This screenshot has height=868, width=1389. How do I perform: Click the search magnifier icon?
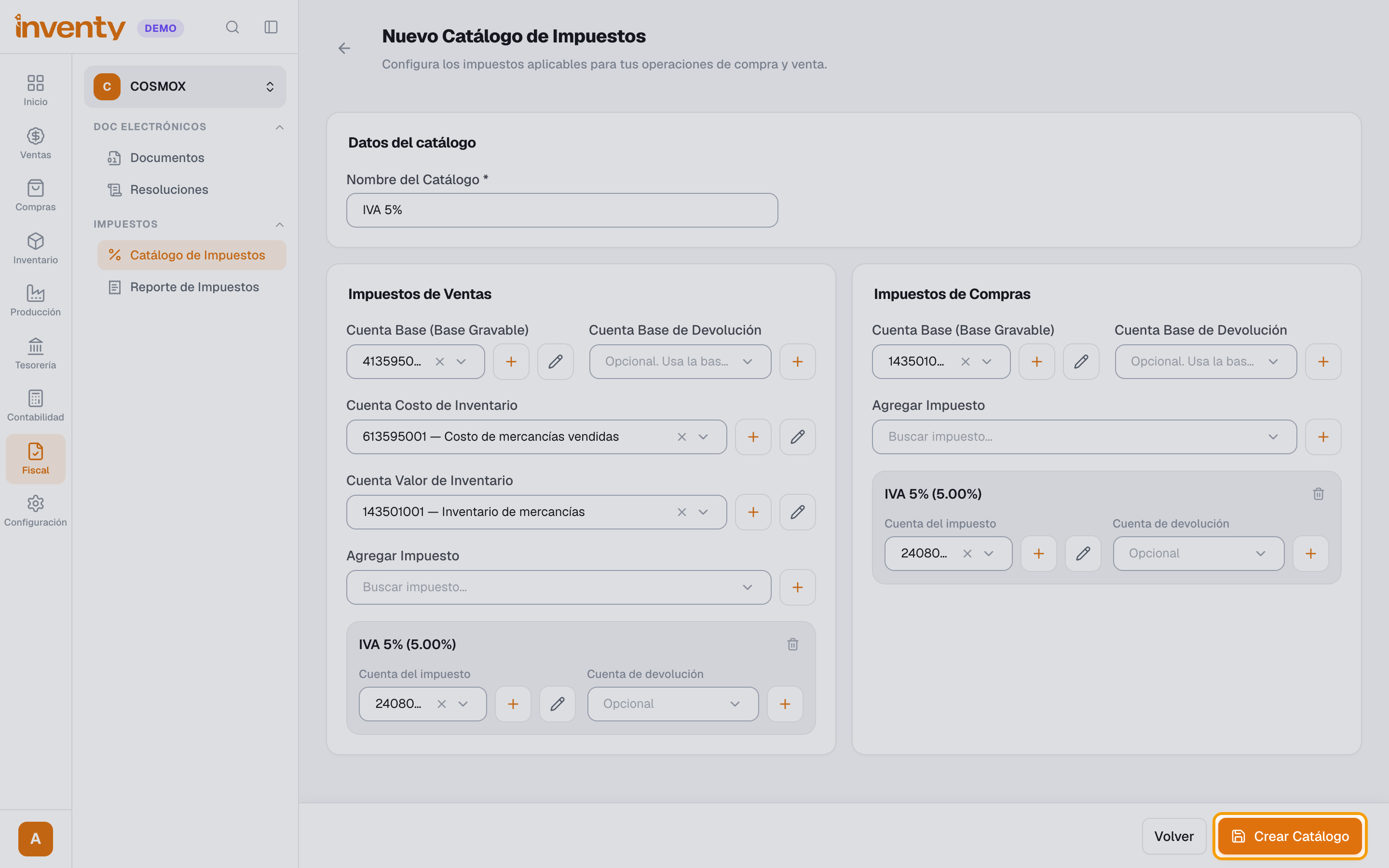232,27
